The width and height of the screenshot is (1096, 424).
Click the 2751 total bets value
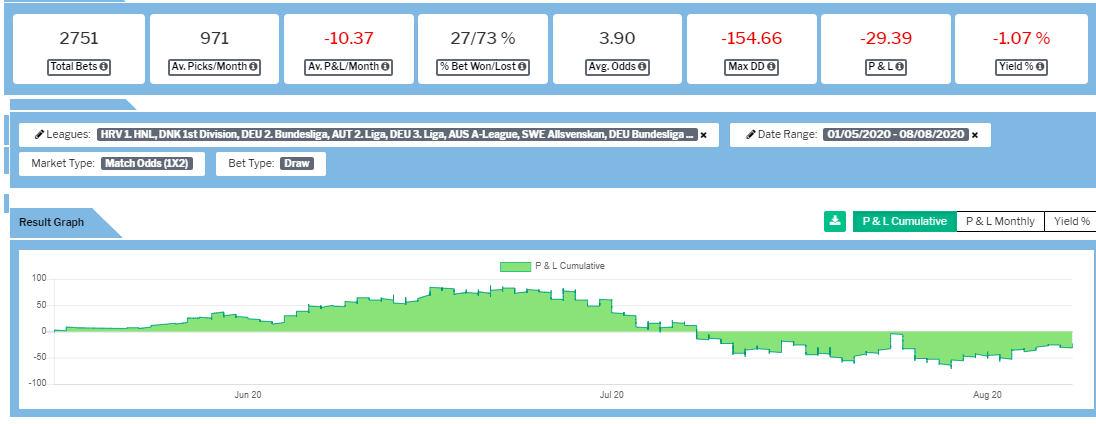[79, 38]
